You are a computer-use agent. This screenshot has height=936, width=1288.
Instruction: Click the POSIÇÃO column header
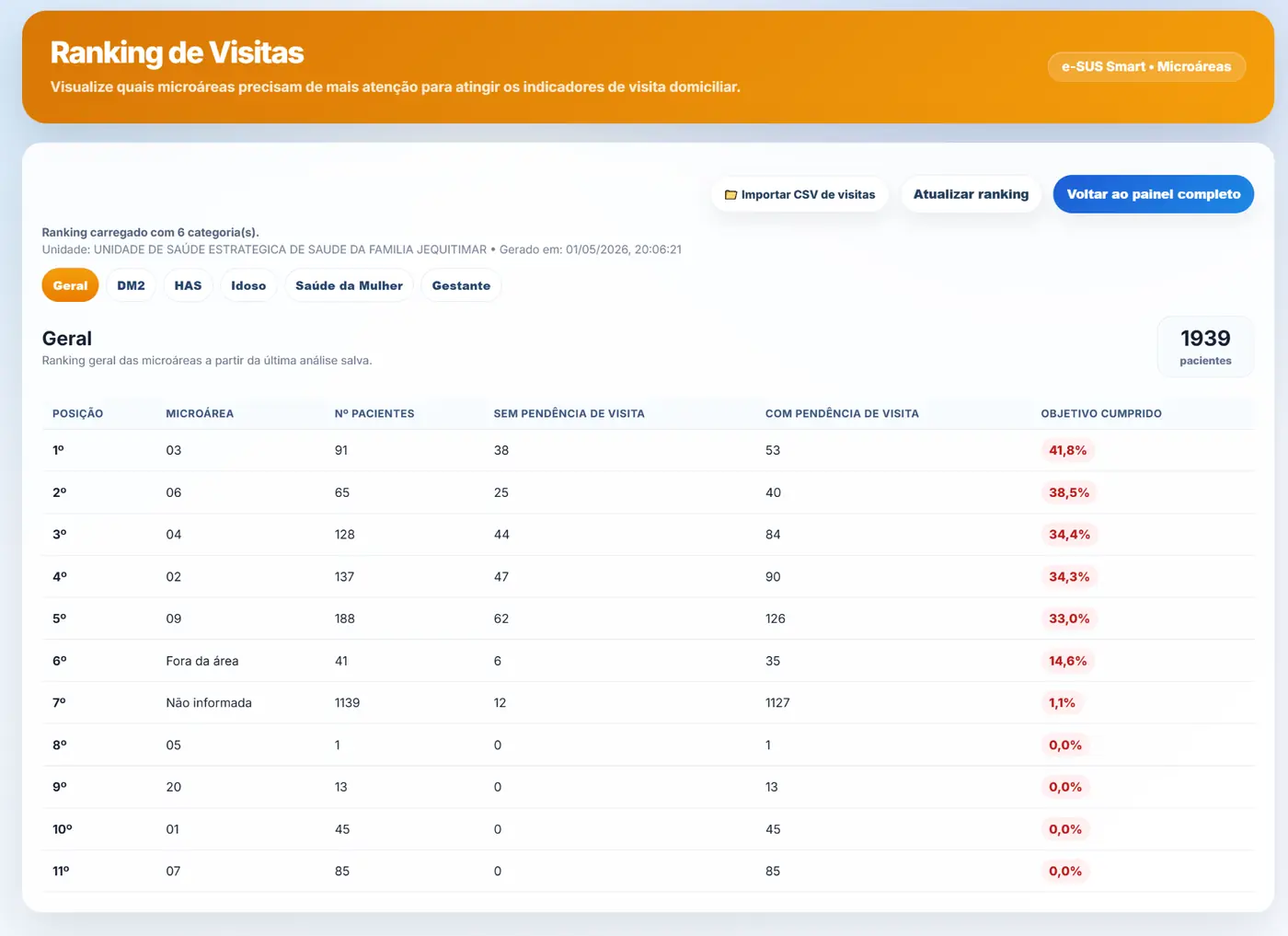[77, 413]
